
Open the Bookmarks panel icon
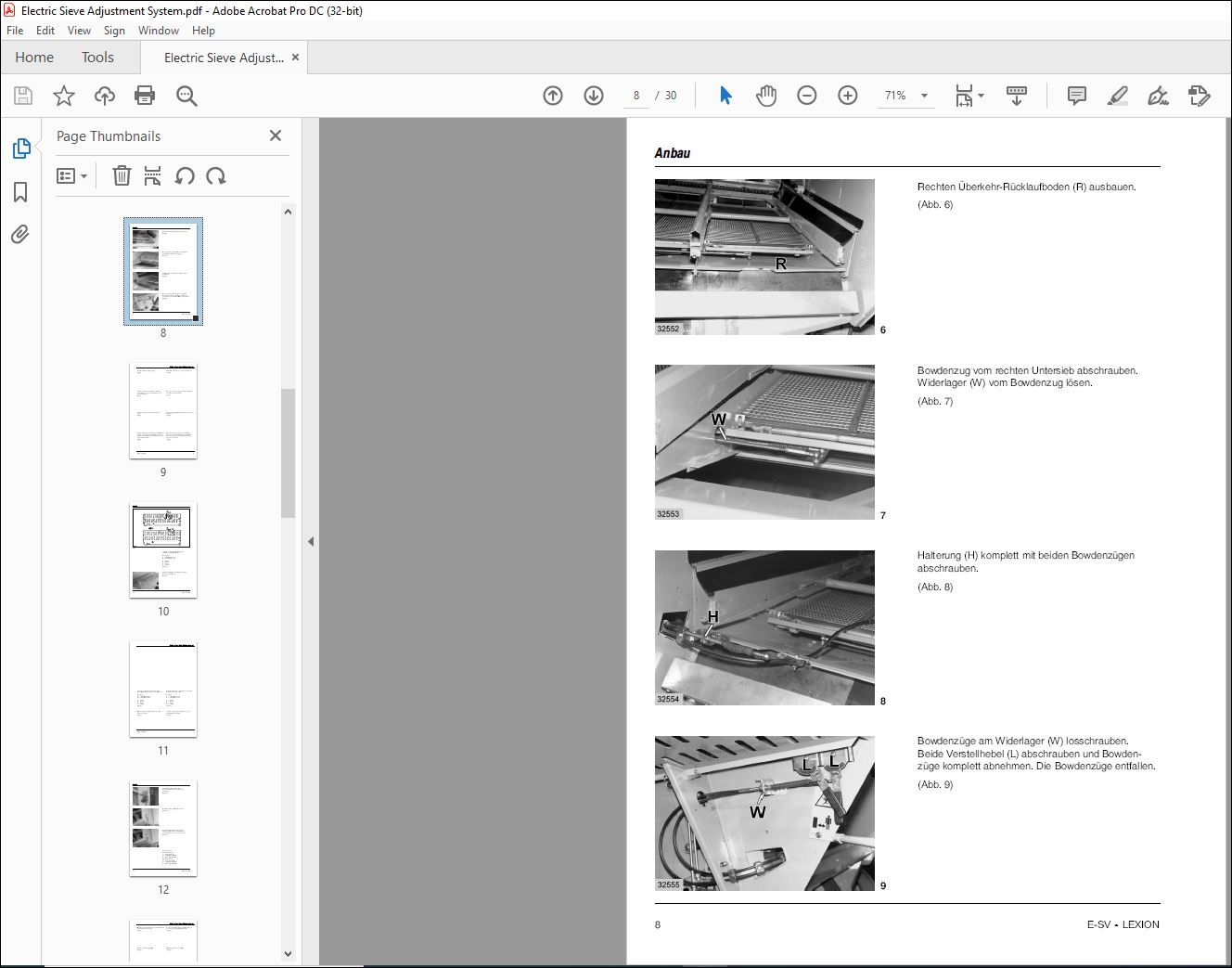click(20, 192)
